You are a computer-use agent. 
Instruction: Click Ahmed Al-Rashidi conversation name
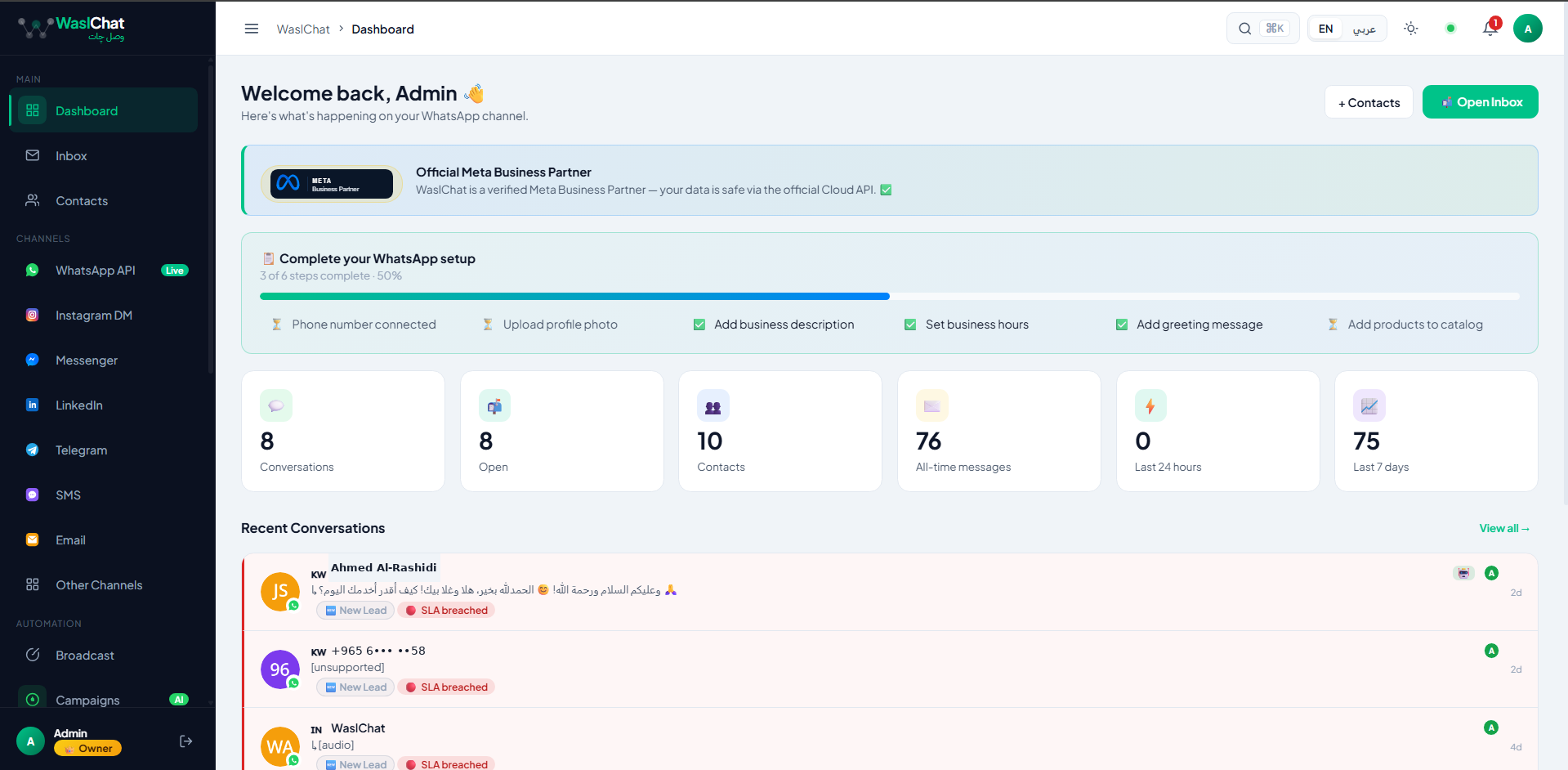pyautogui.click(x=383, y=567)
